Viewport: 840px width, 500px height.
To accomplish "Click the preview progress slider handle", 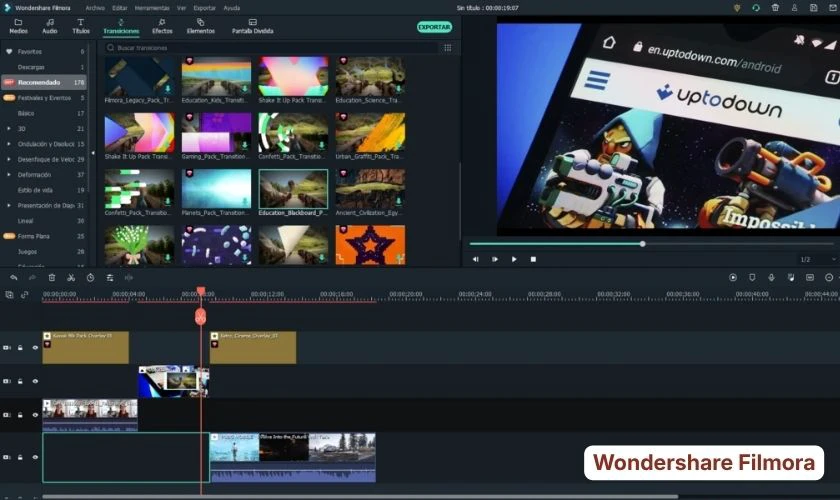I will pyautogui.click(x=642, y=244).
